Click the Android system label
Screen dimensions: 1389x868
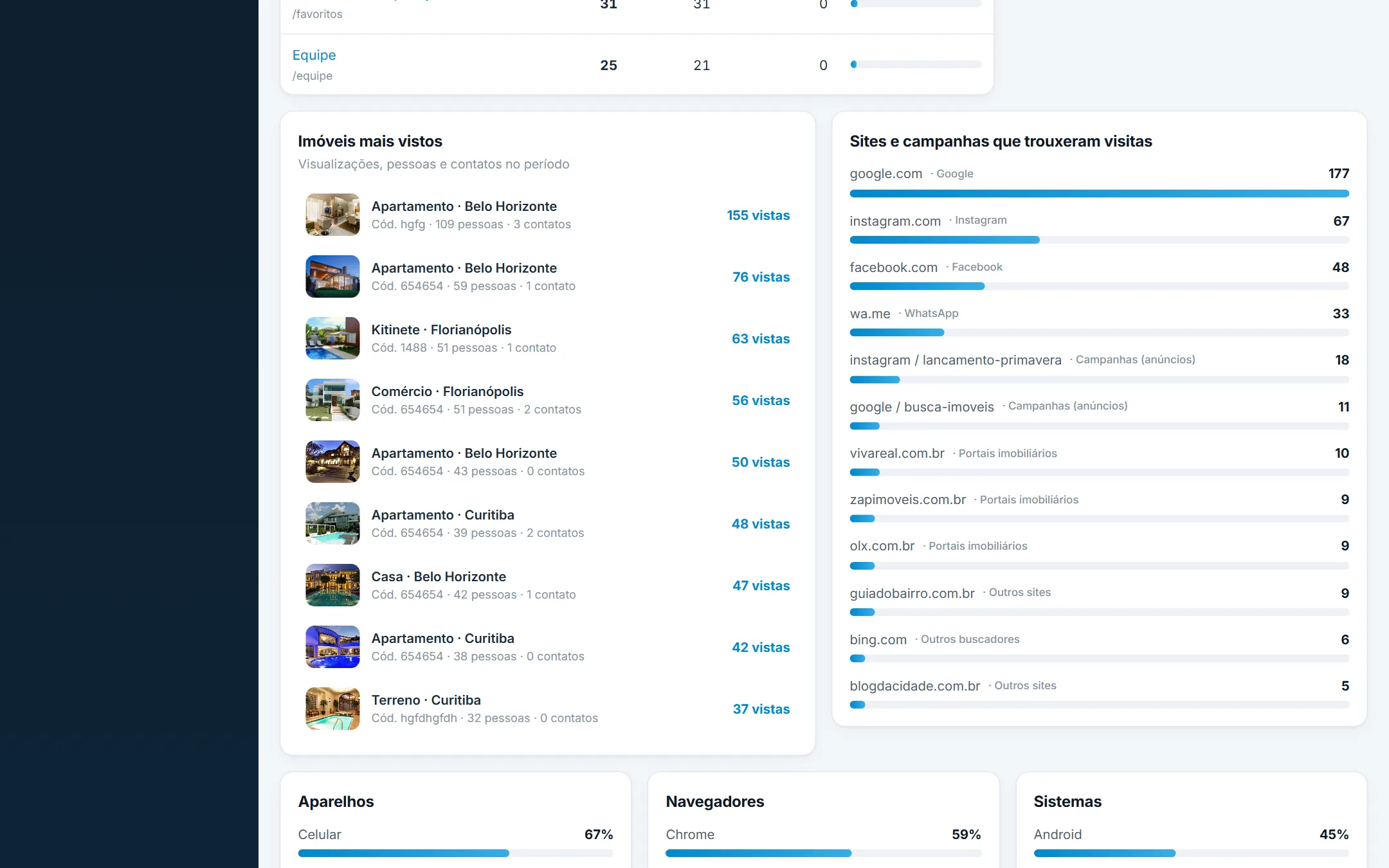pyautogui.click(x=1057, y=835)
